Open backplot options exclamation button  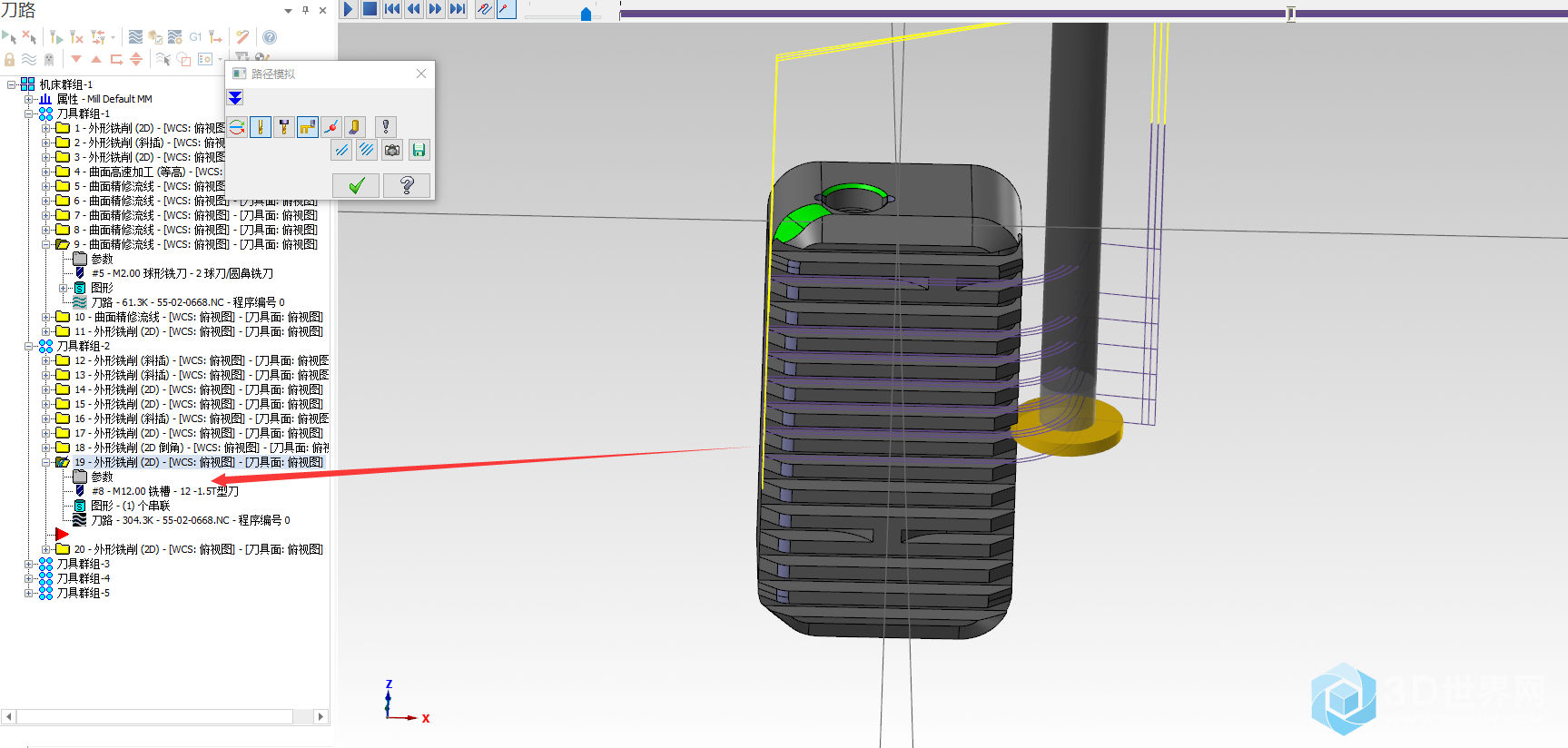[386, 127]
